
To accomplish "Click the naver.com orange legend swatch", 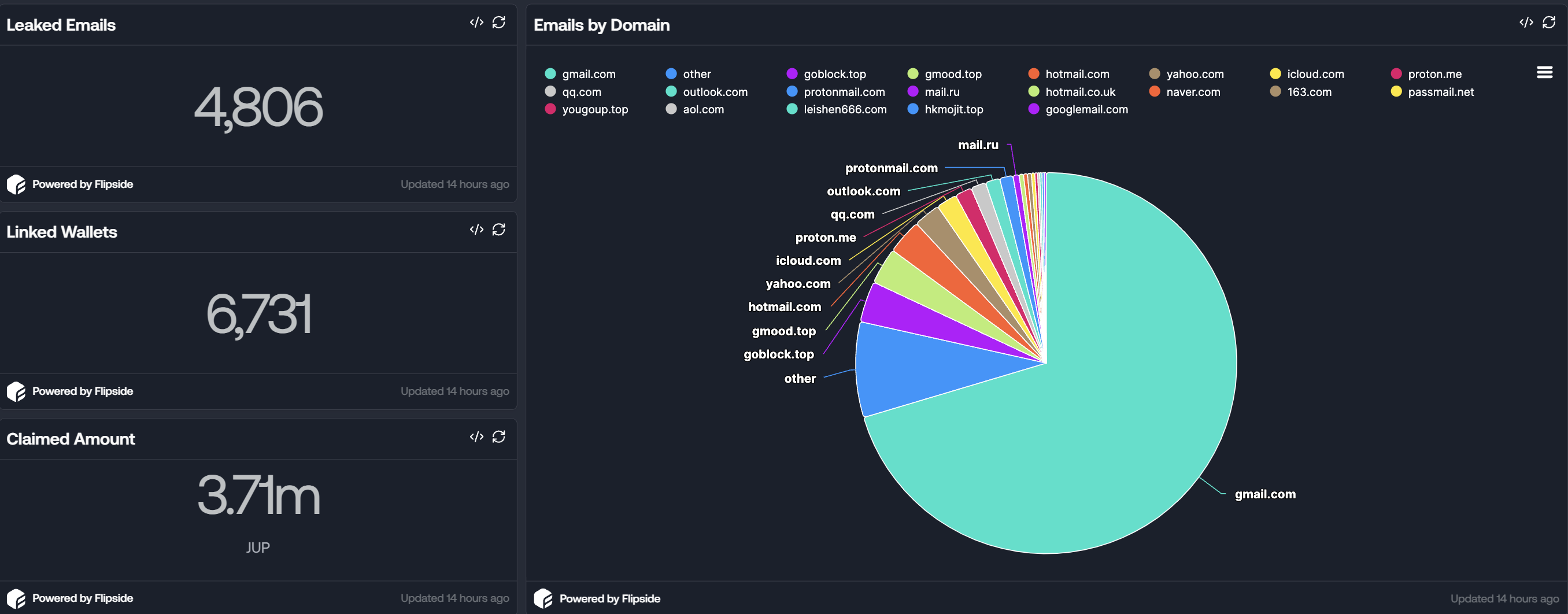I will 1155,92.
